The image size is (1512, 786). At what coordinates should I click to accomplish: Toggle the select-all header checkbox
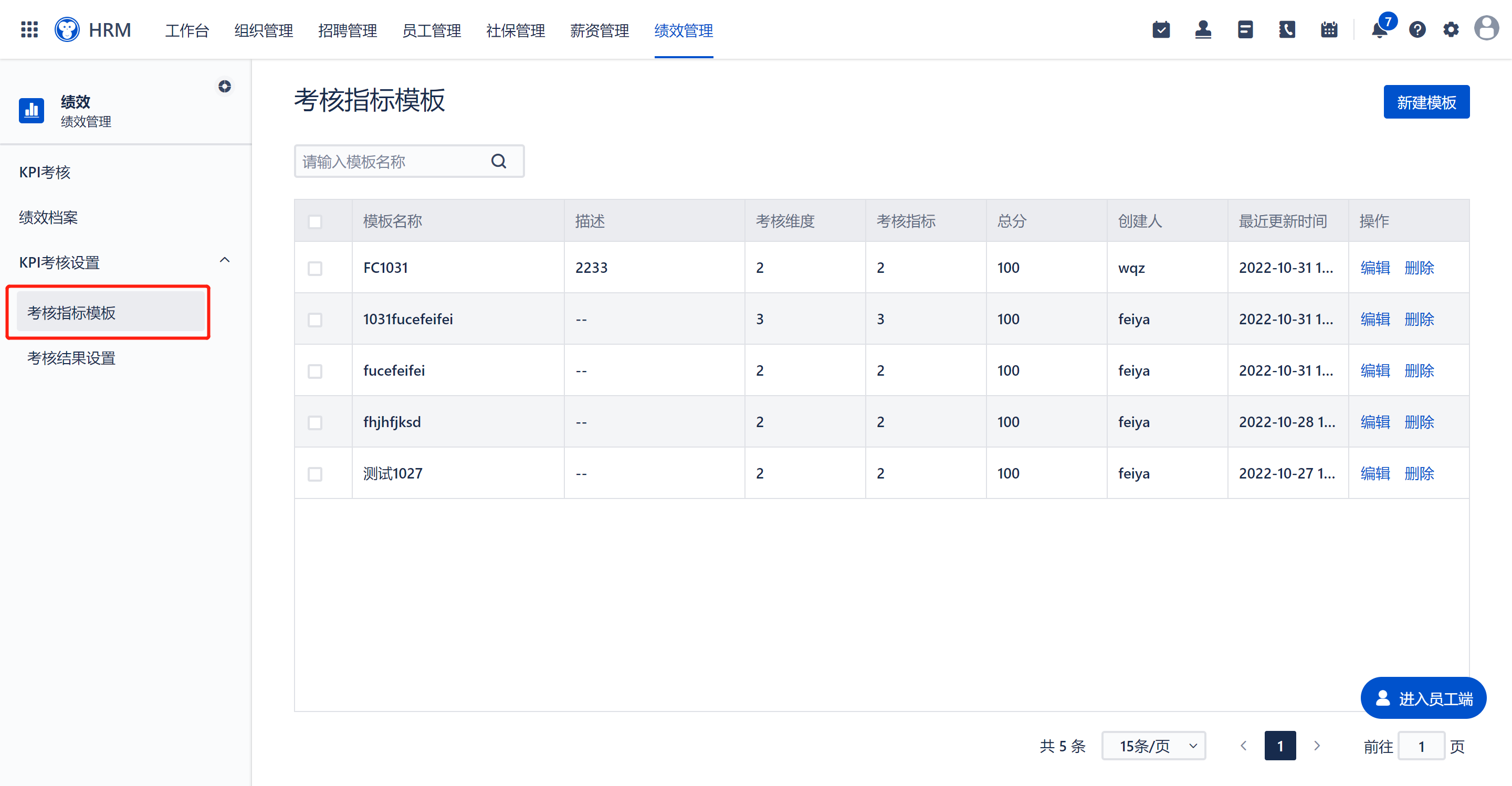tap(315, 222)
